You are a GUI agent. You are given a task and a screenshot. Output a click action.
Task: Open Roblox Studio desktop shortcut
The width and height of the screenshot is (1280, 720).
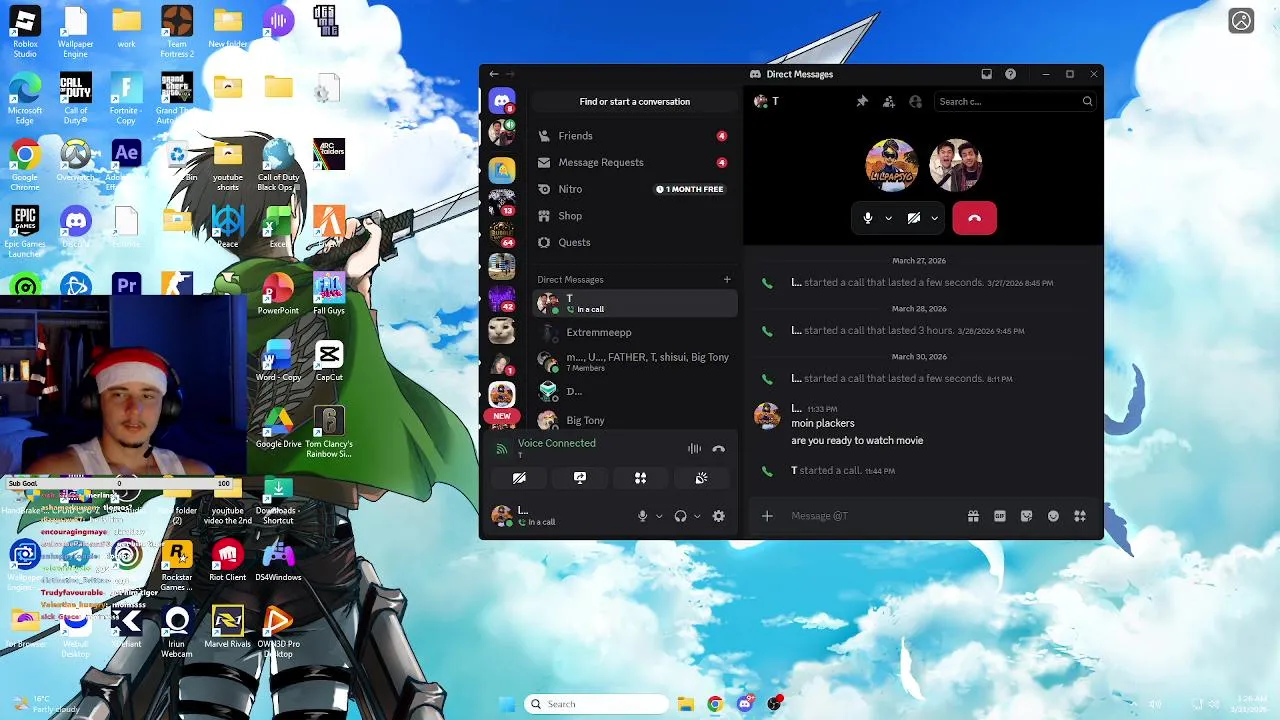click(25, 32)
